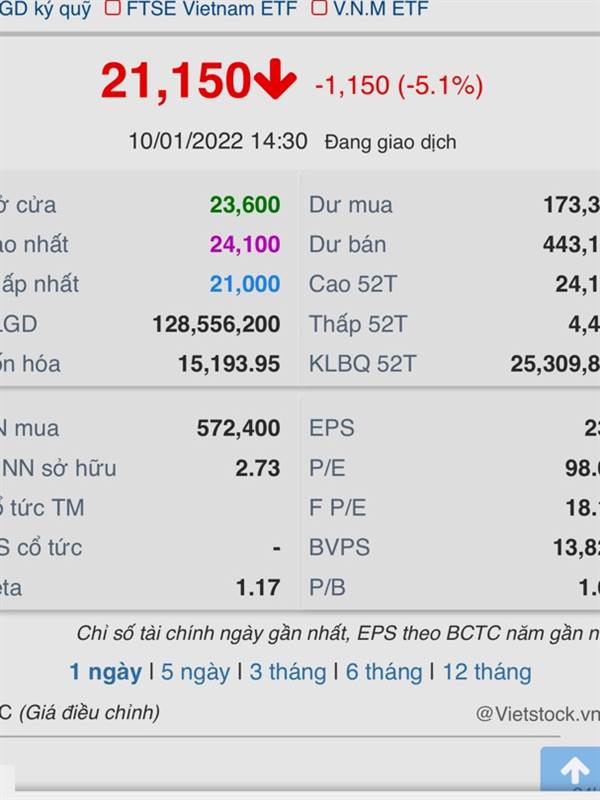This screenshot has width=600, height=800.
Task: Click the red down arrow next to 21,150
Action: [x=275, y=79]
